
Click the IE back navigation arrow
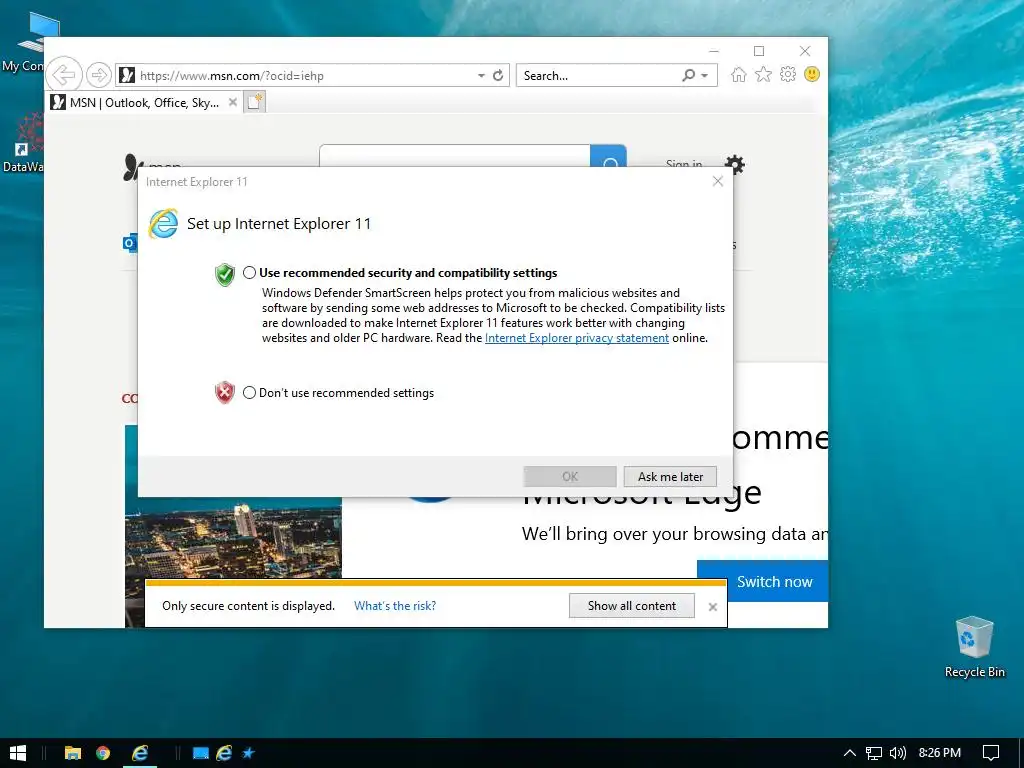[64, 75]
